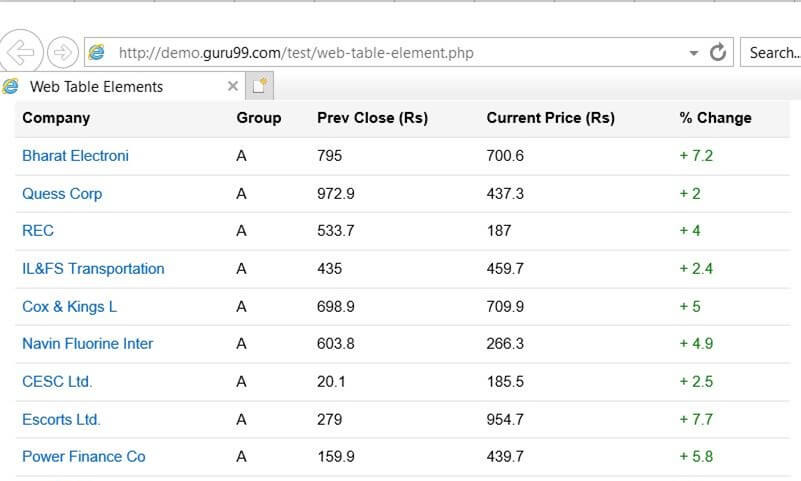
Task: Open the Bharat Electroni company link
Action: click(x=75, y=156)
